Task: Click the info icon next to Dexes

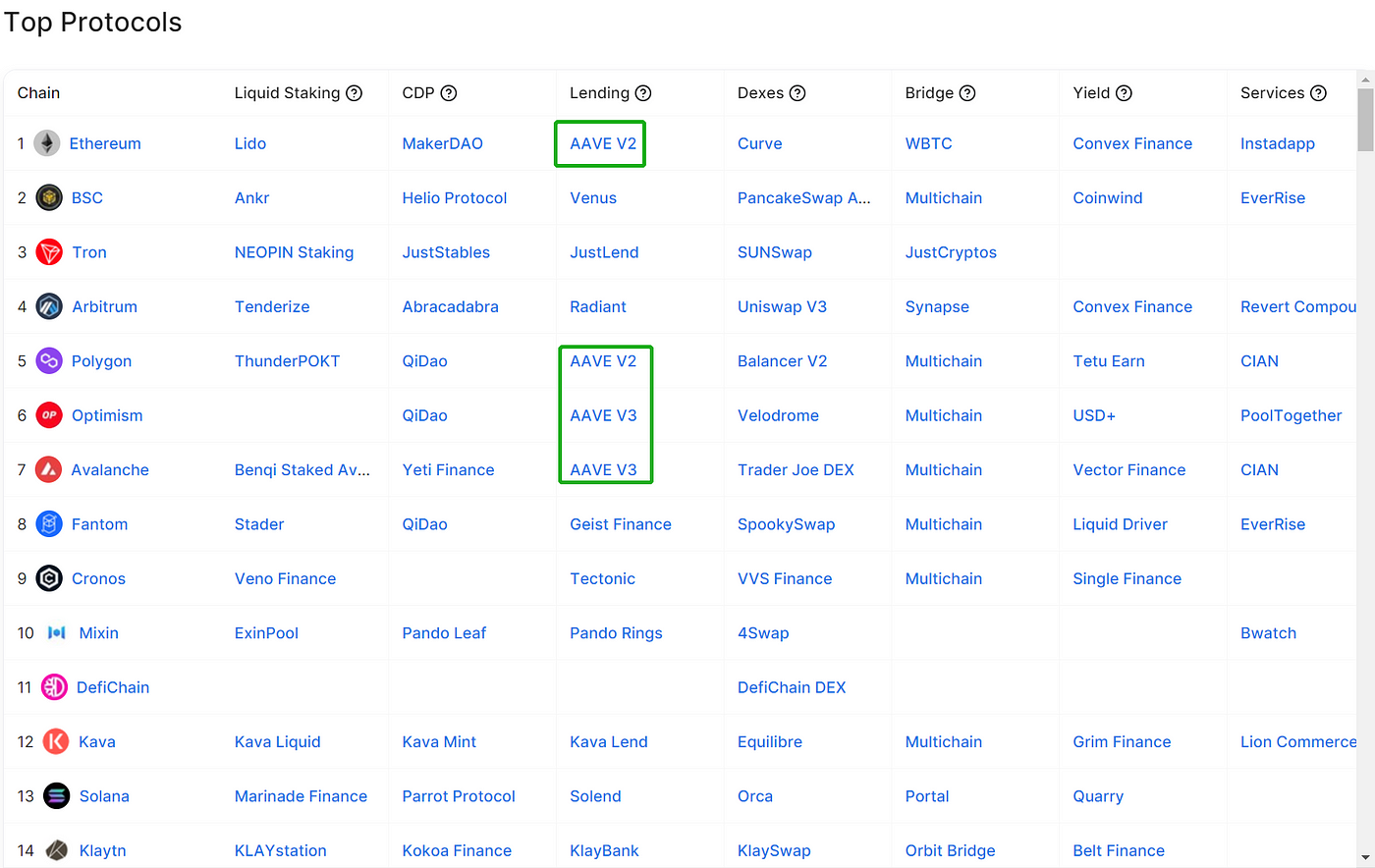Action: (797, 93)
